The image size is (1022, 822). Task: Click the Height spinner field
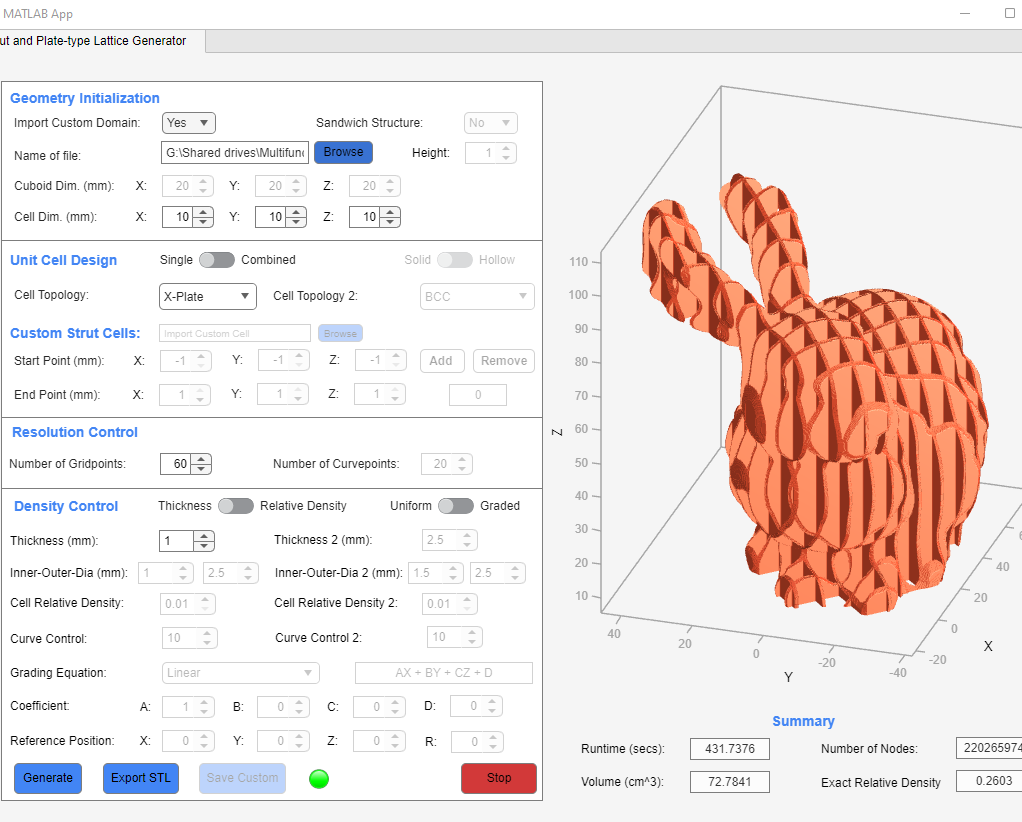tap(491, 153)
